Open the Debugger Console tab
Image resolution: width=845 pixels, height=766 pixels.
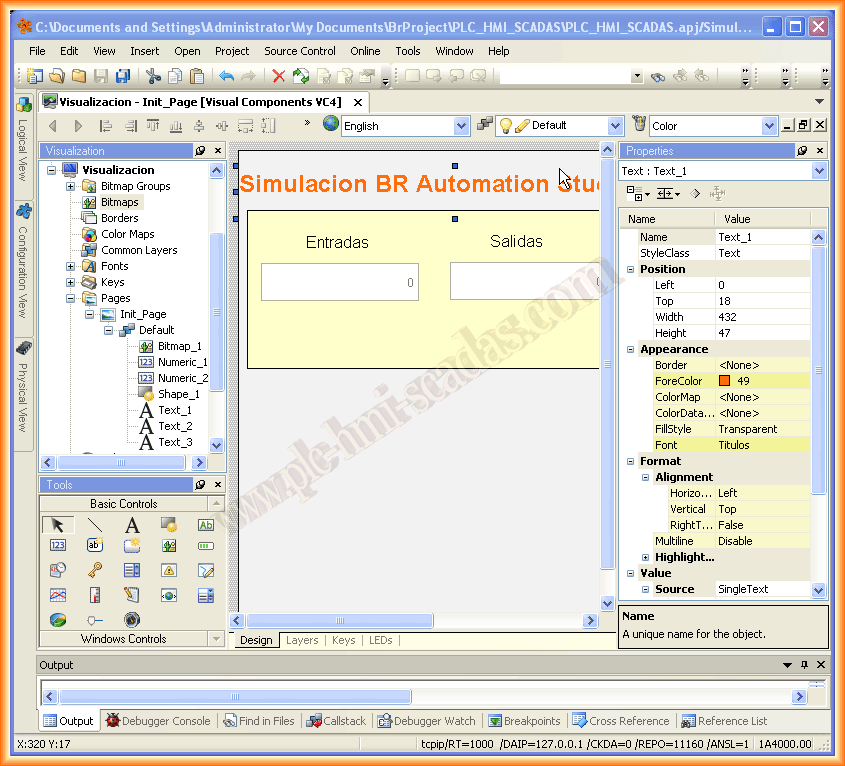pyautogui.click(x=158, y=721)
